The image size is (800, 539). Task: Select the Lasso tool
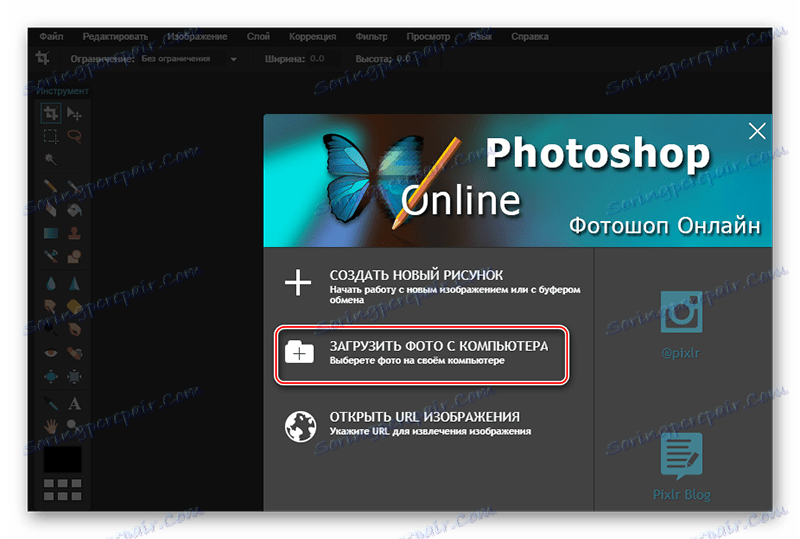[74, 136]
